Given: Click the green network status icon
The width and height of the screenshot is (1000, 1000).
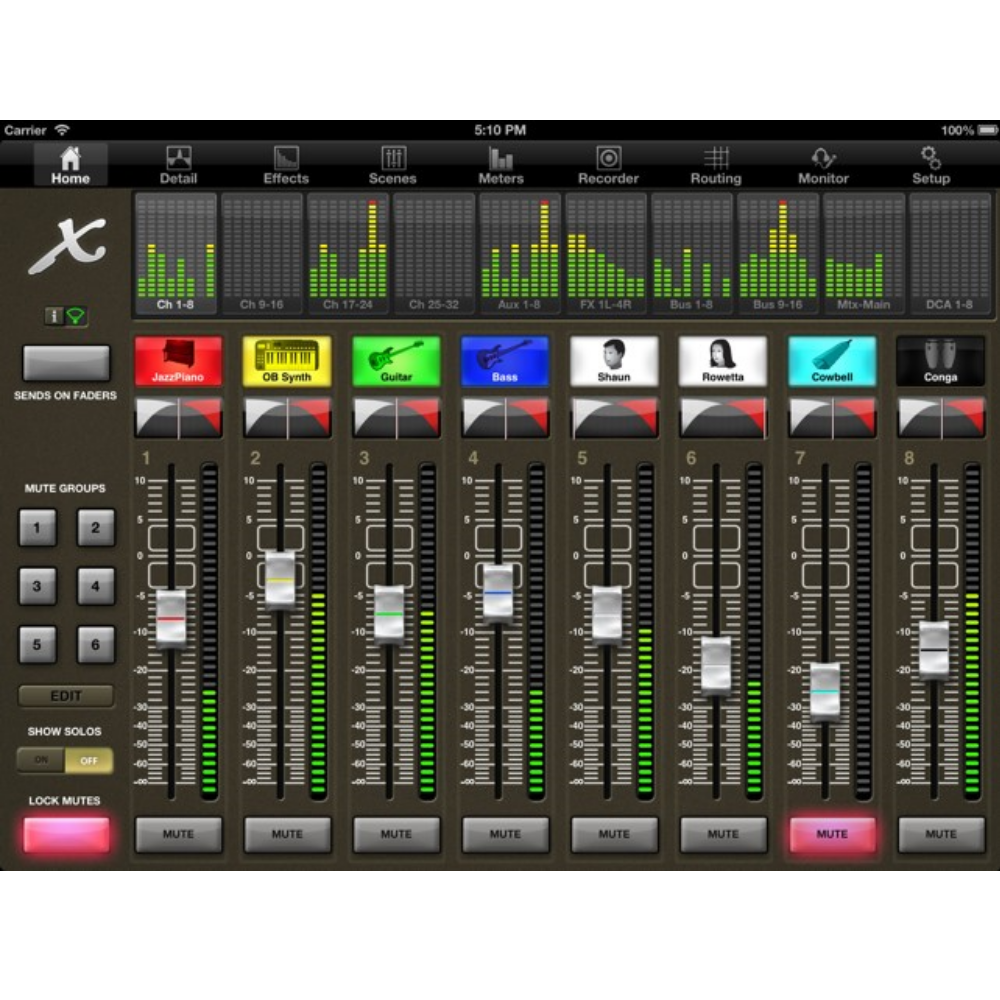Looking at the screenshot, I should click(x=76, y=316).
